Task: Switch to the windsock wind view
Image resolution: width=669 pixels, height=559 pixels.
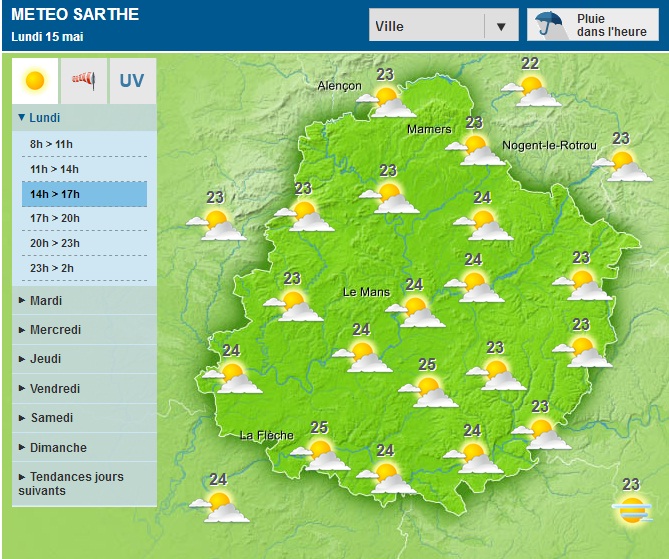Action: pyautogui.click(x=84, y=80)
